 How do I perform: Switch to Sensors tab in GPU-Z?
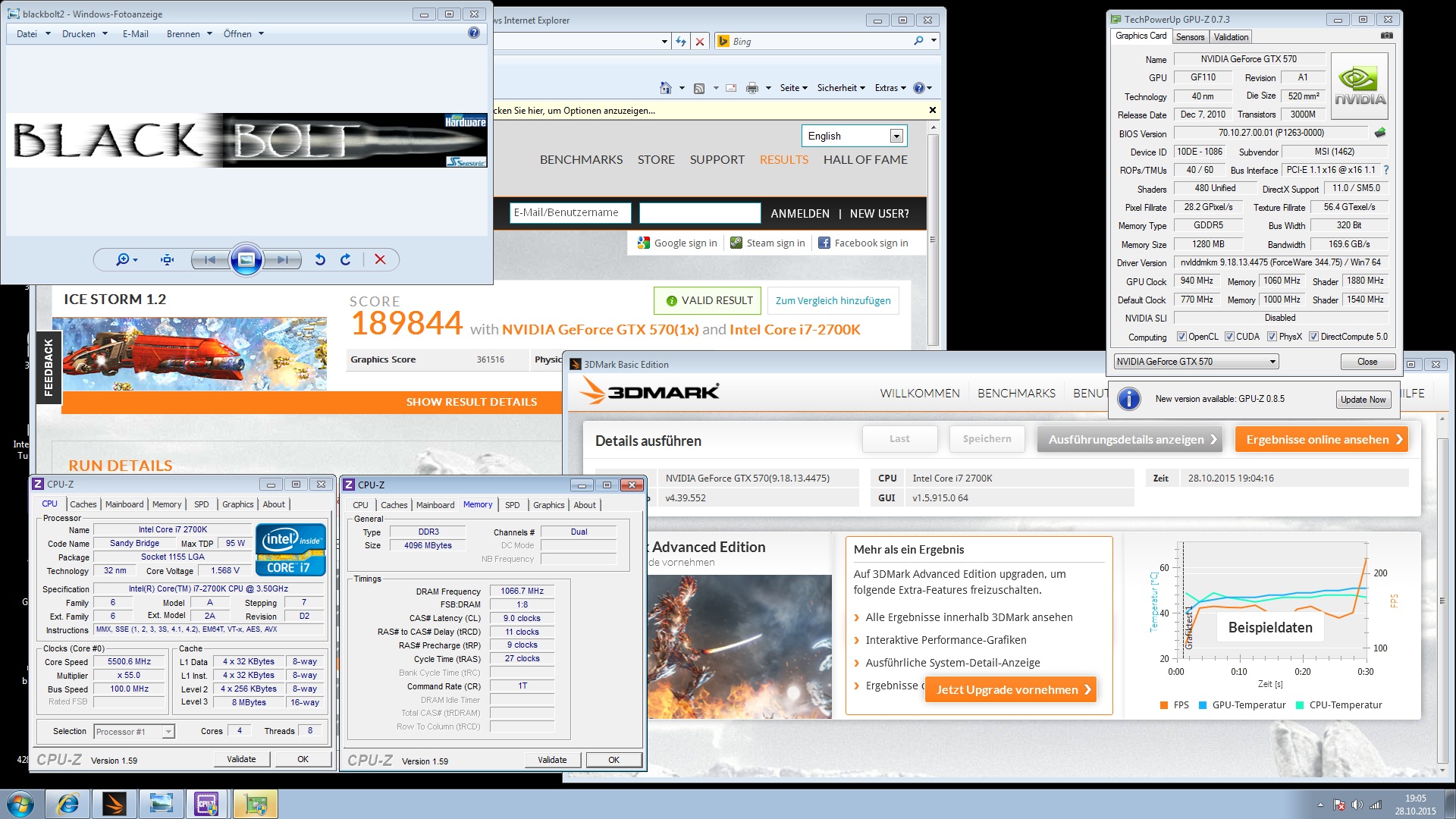click(1190, 37)
